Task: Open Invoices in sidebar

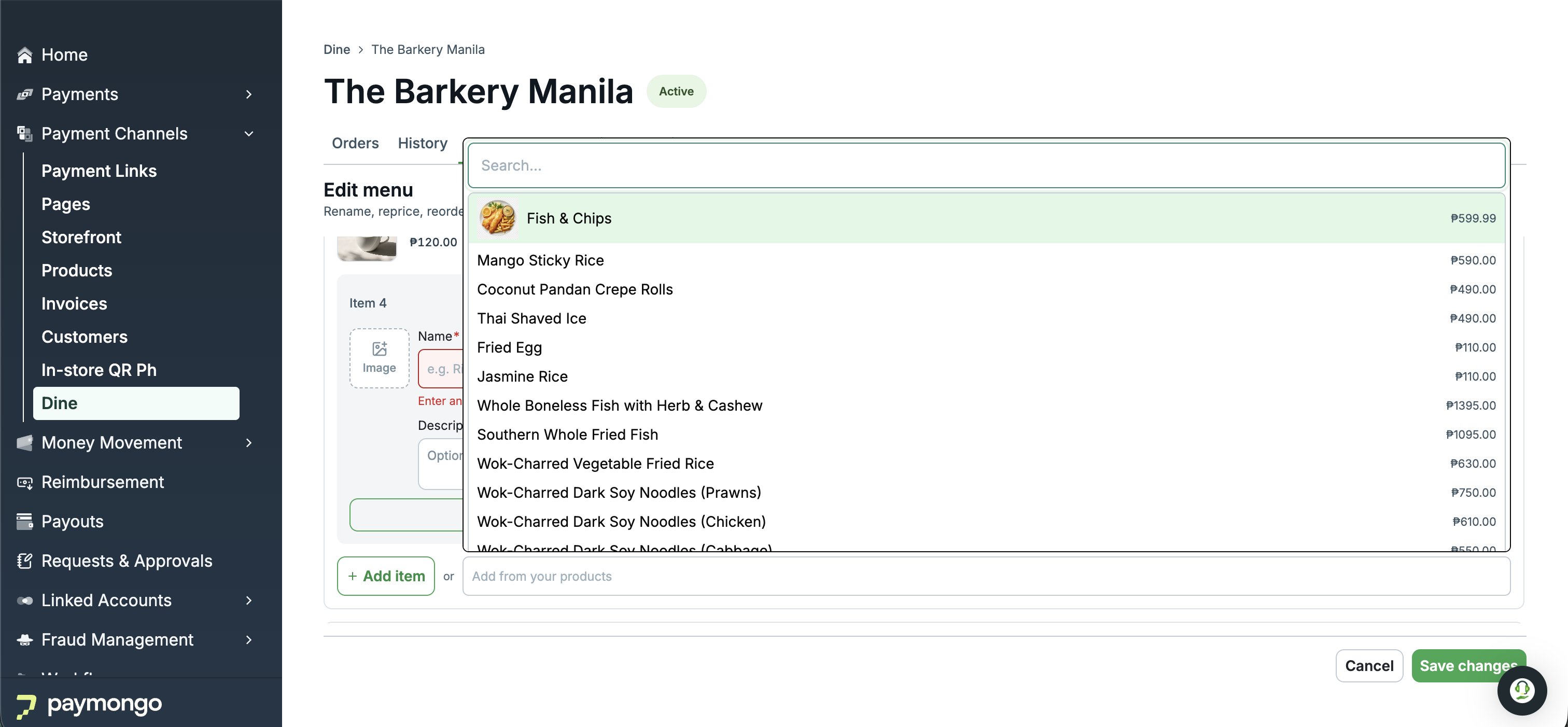Action: (x=74, y=304)
